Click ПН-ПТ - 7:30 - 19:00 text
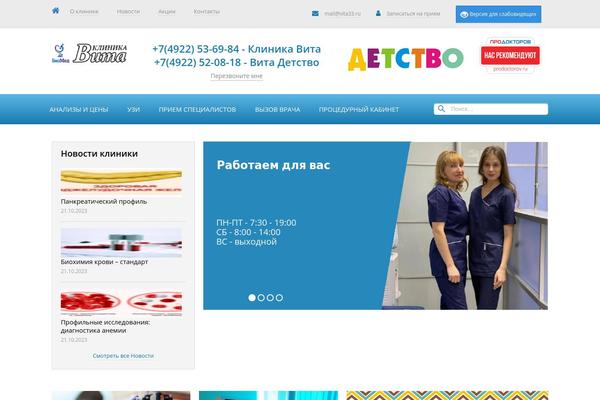This screenshot has height=400, width=600. coord(256,223)
